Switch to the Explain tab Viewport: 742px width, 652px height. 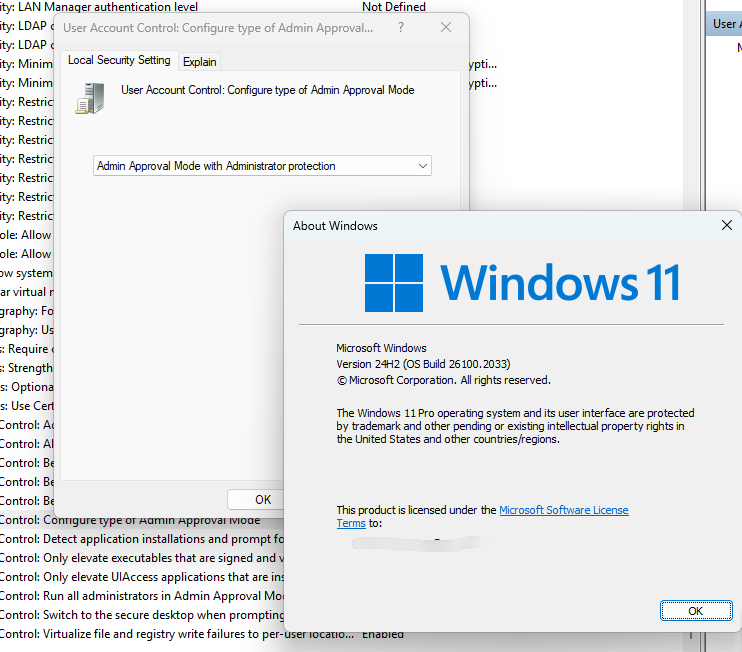pyautogui.click(x=199, y=62)
